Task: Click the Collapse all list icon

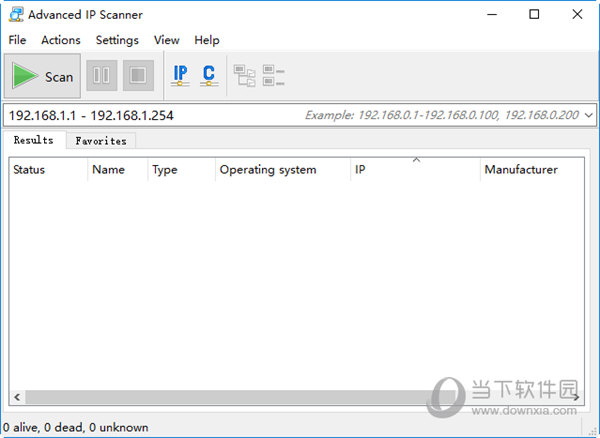Action: 274,75
